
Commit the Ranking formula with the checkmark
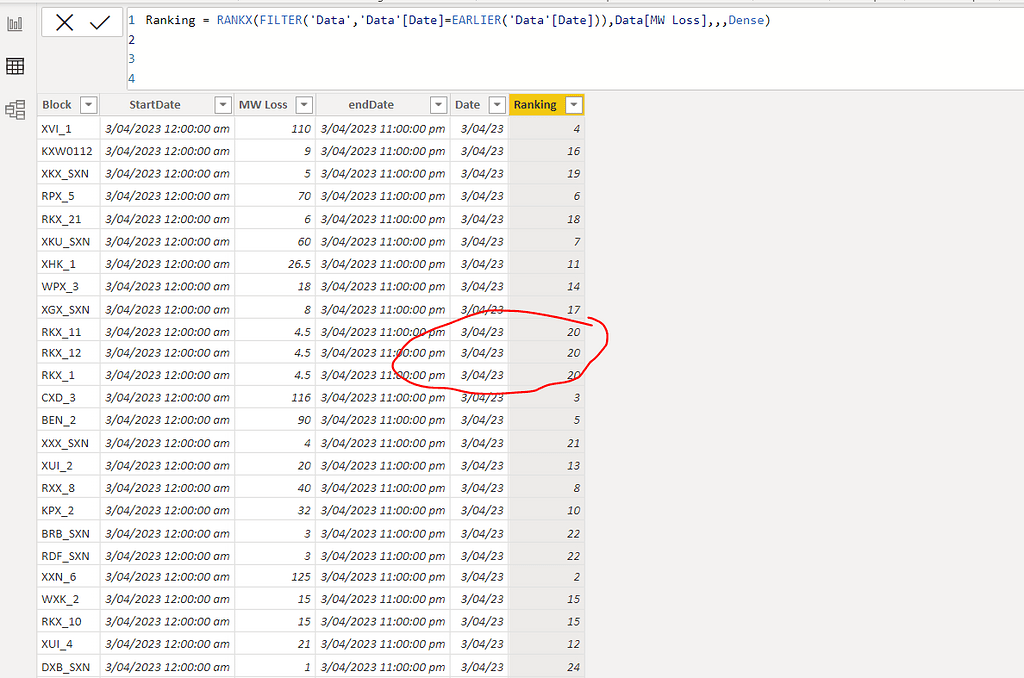point(99,24)
